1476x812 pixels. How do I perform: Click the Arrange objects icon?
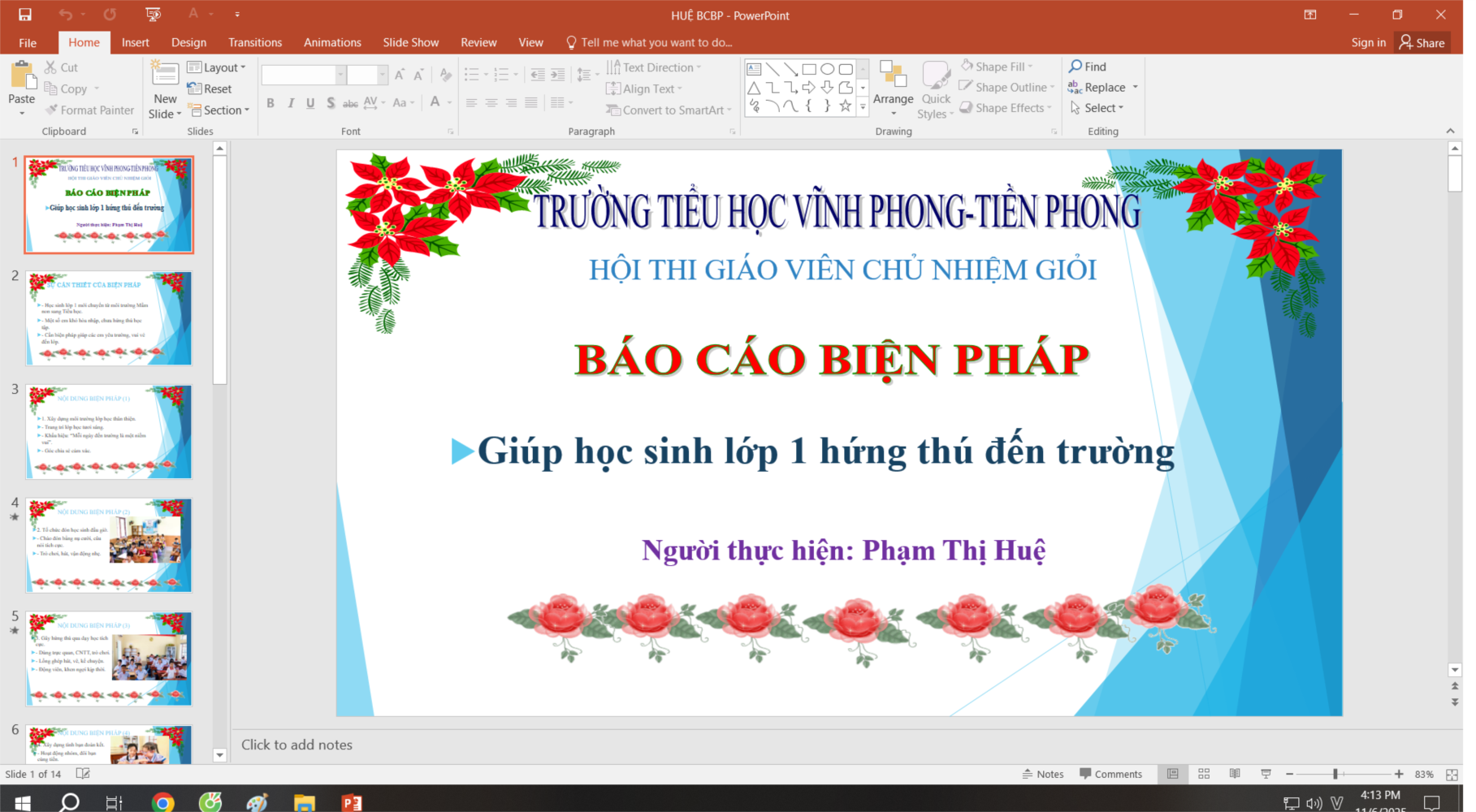click(893, 76)
